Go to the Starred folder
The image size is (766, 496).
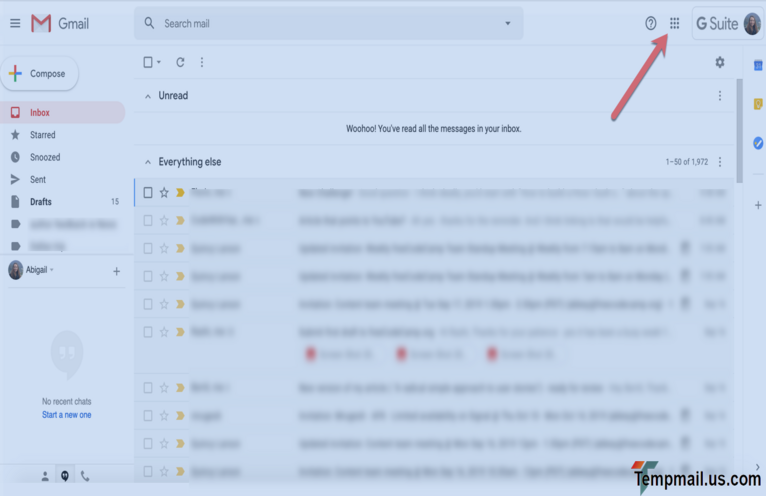click(42, 135)
